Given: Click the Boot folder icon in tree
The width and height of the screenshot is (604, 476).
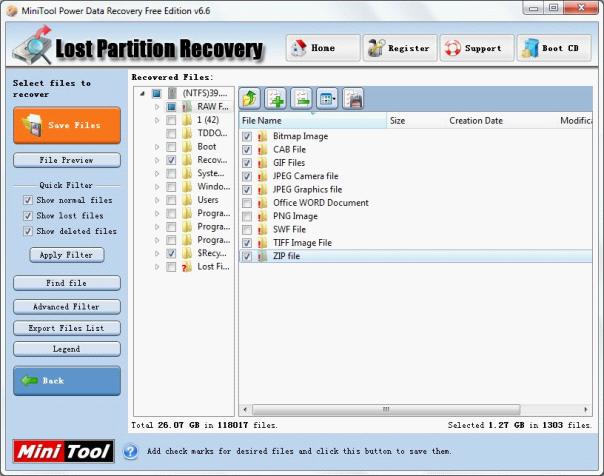Looking at the screenshot, I should pos(187,147).
